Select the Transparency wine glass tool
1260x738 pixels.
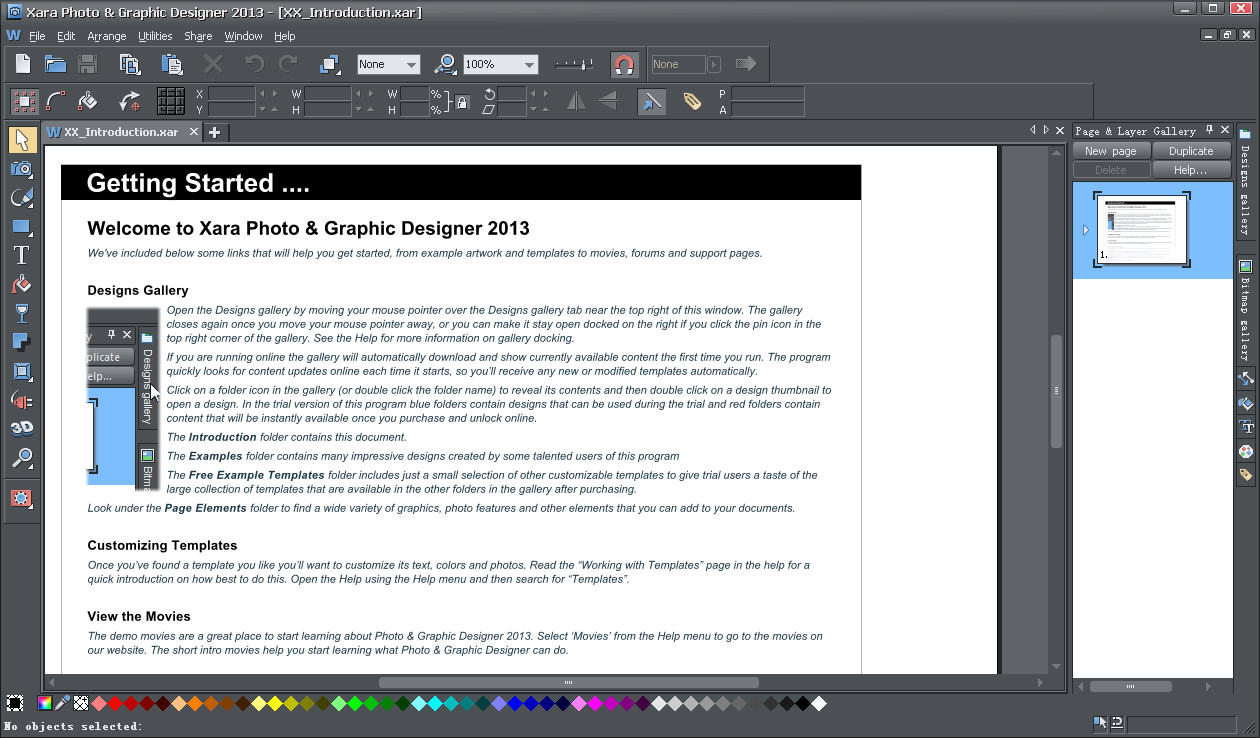coord(22,314)
